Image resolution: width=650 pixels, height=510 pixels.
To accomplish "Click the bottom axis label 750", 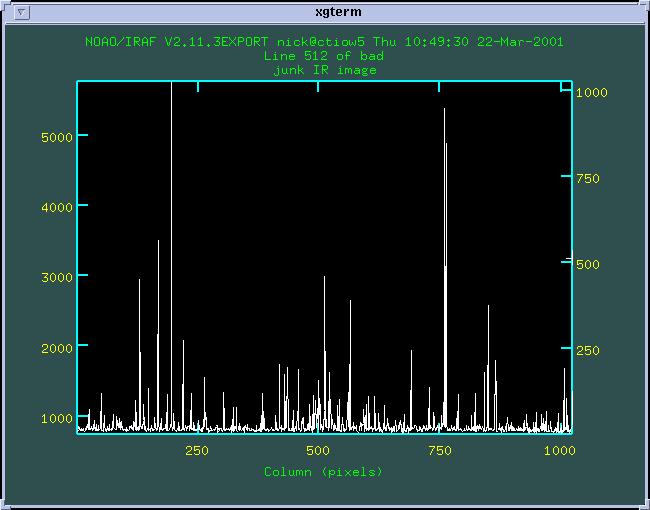I will point(439,451).
